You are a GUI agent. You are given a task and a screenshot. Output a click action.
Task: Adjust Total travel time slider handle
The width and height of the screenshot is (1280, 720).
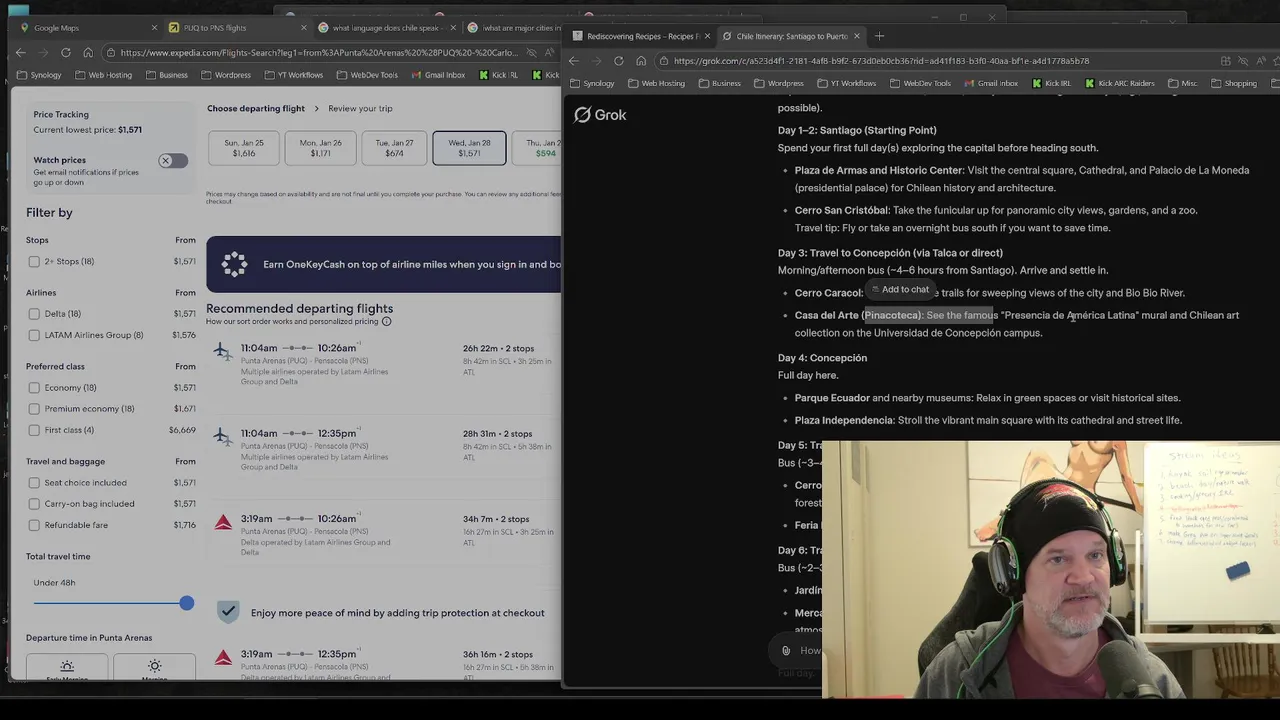187,603
